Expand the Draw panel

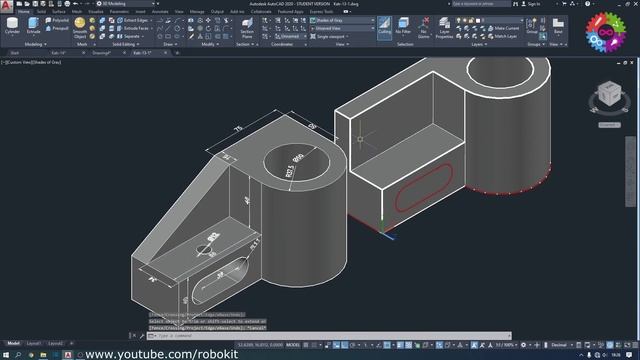[170, 44]
